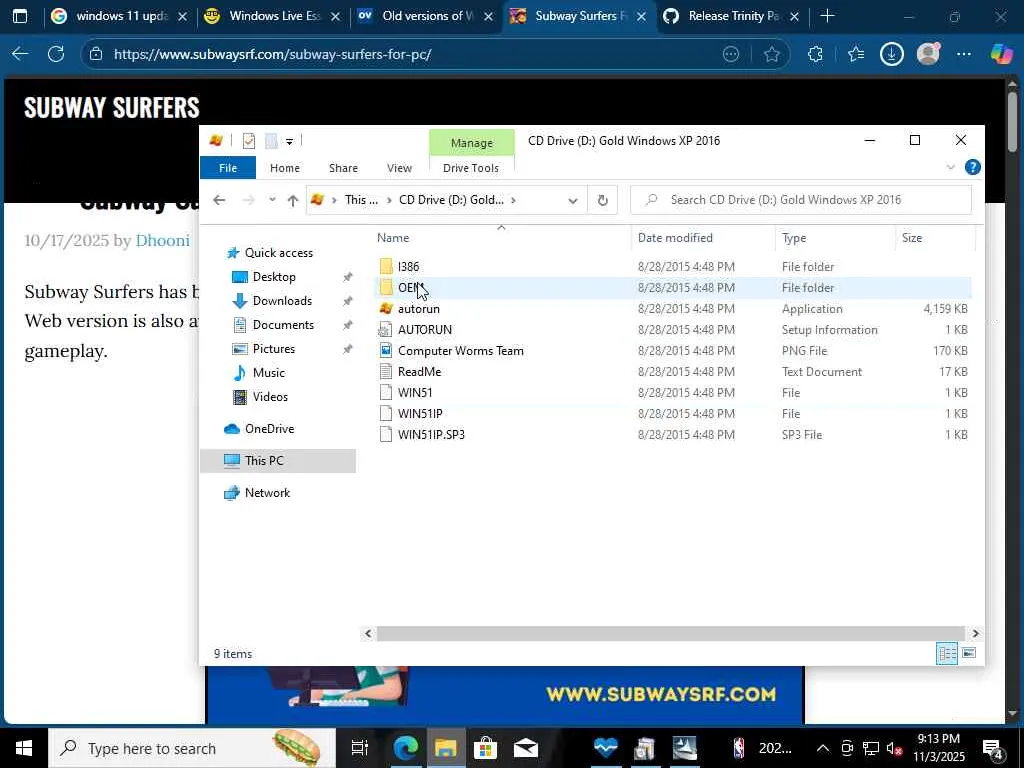Screen dimensions: 1024x768
Task: Open Mail app from taskbar
Action: tap(526, 748)
